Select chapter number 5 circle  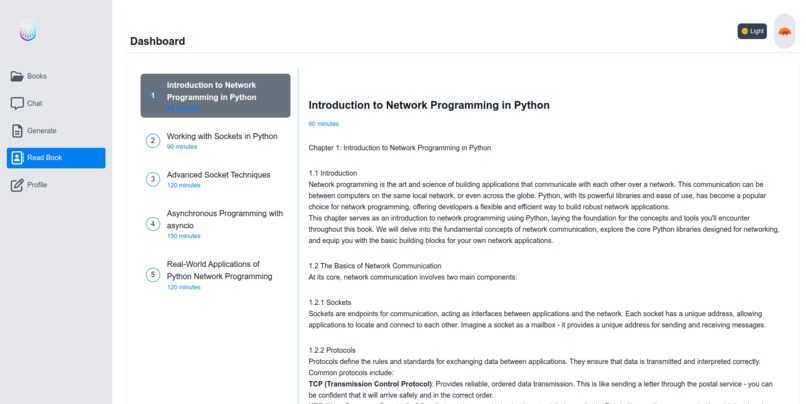(x=153, y=274)
